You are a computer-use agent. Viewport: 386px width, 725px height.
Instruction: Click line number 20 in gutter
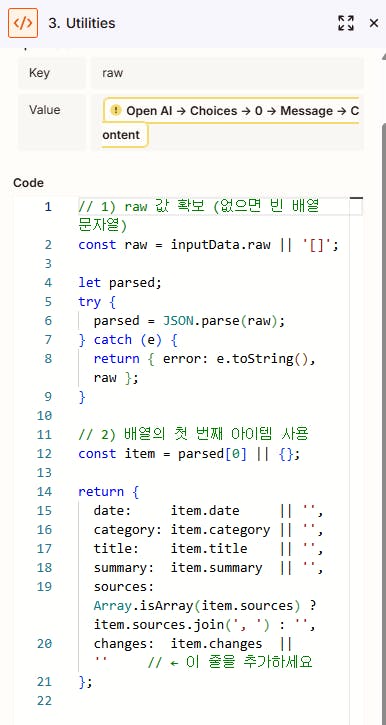coord(44,643)
